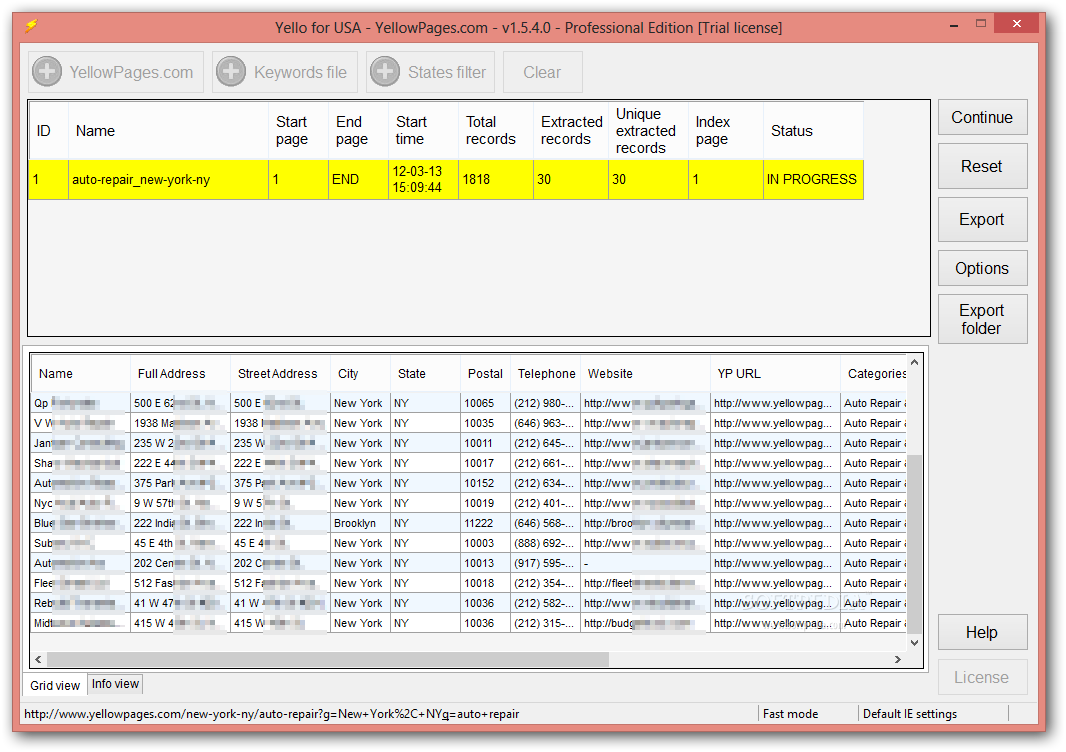Click YP URL cell in the 10017 row

(x=775, y=463)
